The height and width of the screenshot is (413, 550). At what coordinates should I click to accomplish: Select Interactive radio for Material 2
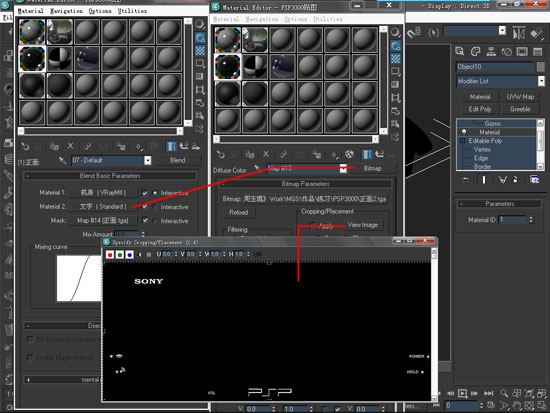[x=155, y=207]
